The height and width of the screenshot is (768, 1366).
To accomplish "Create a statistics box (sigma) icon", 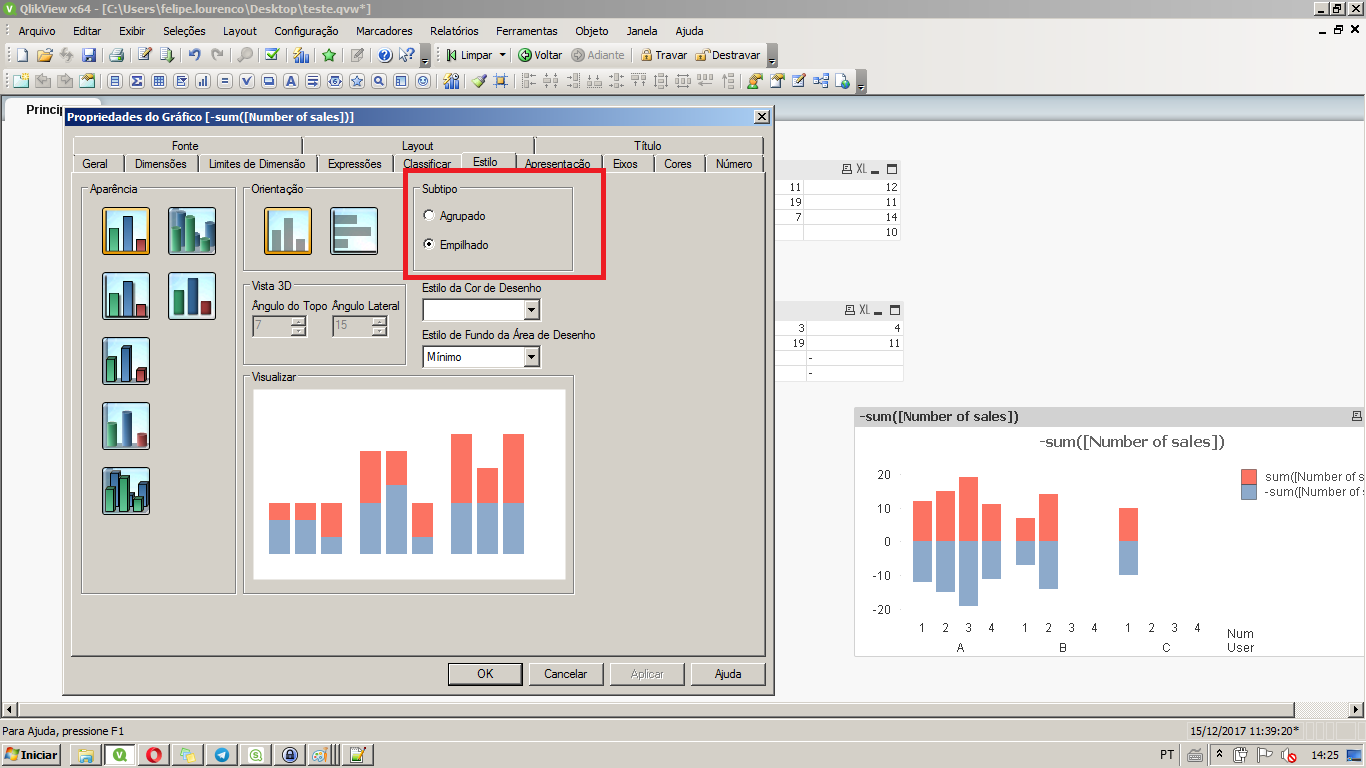I will pos(137,81).
